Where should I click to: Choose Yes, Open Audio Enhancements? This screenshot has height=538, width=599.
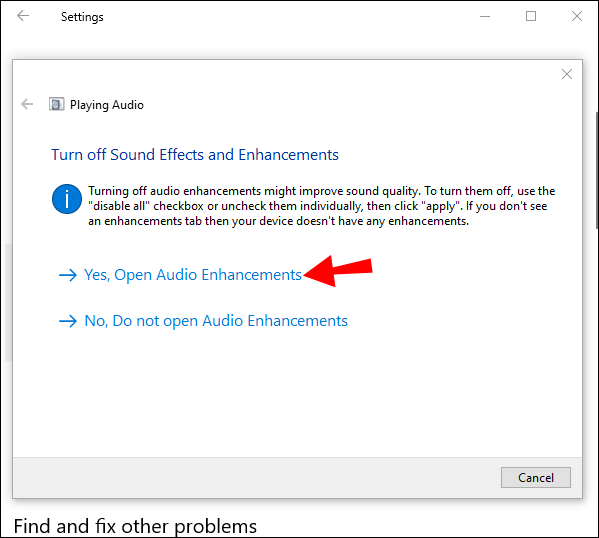(193, 275)
